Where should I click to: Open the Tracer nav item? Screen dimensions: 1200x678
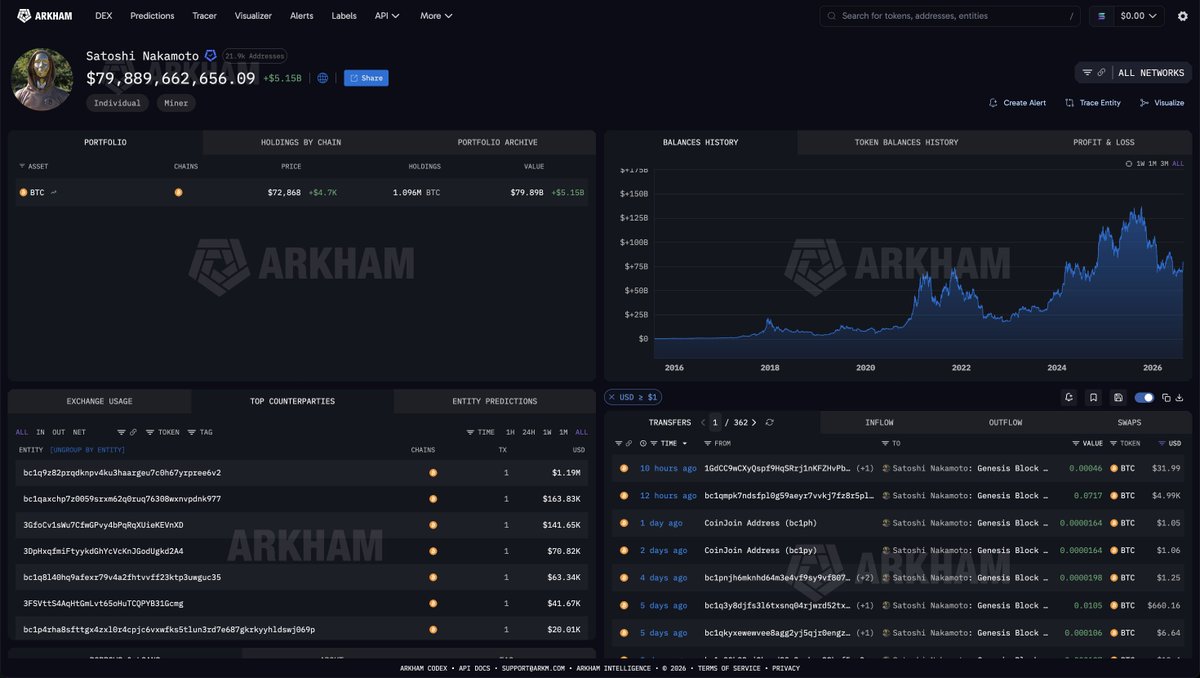(204, 16)
